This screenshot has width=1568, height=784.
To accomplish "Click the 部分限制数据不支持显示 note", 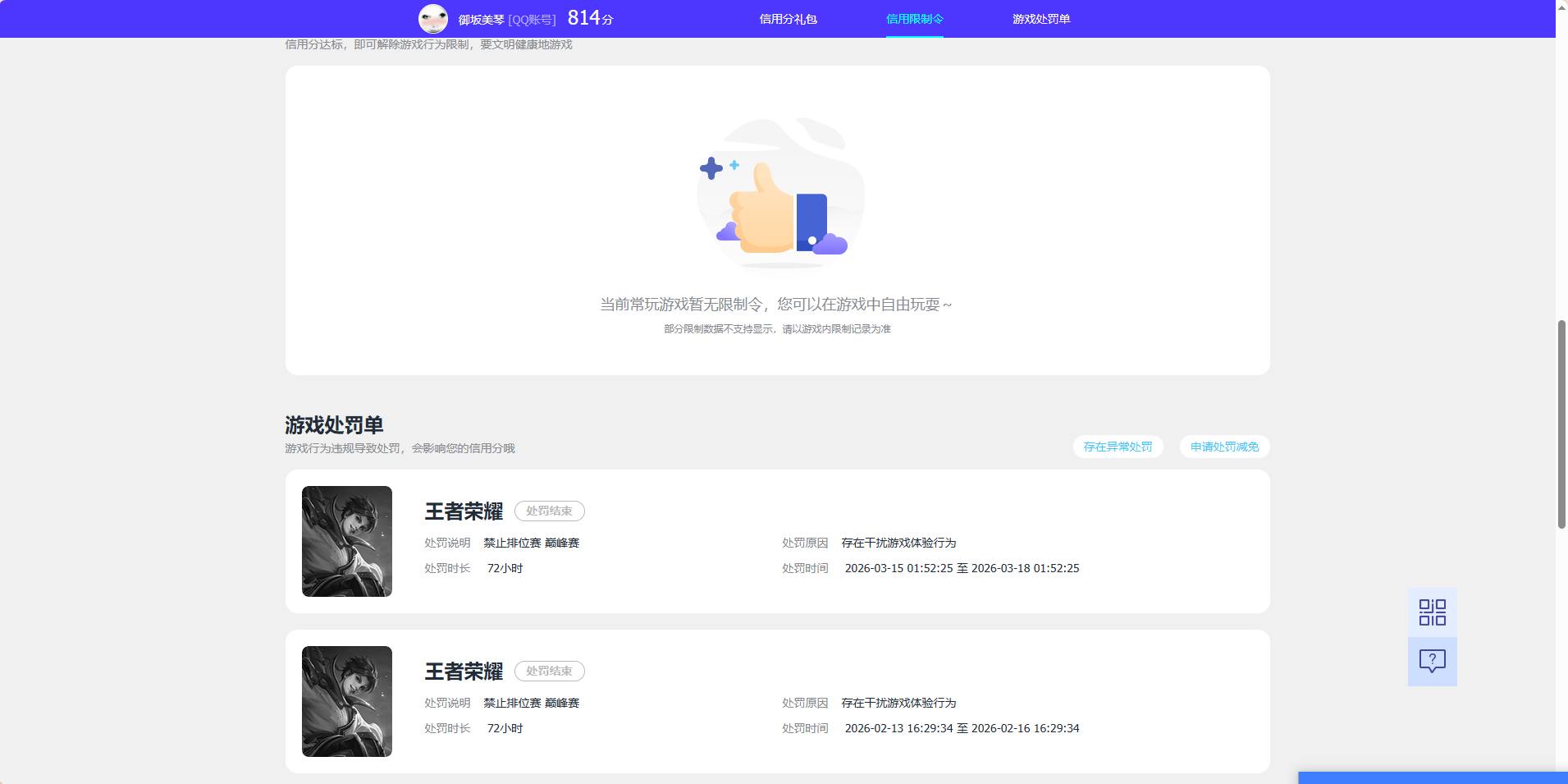I will point(777,329).
